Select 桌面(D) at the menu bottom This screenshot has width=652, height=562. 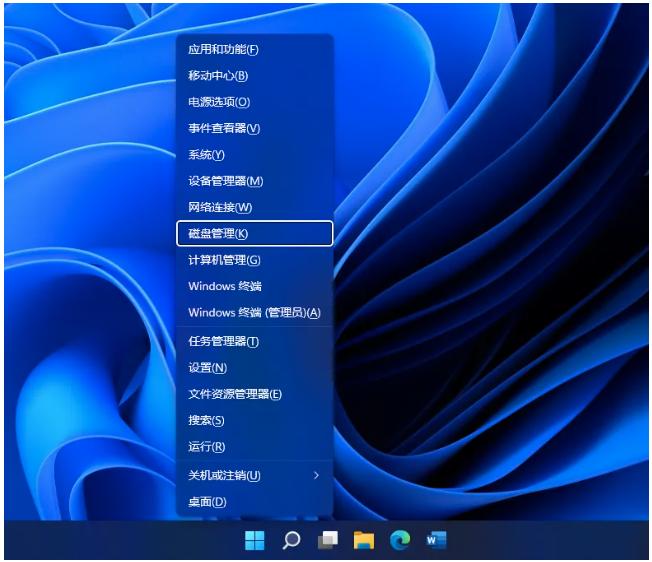pos(254,502)
